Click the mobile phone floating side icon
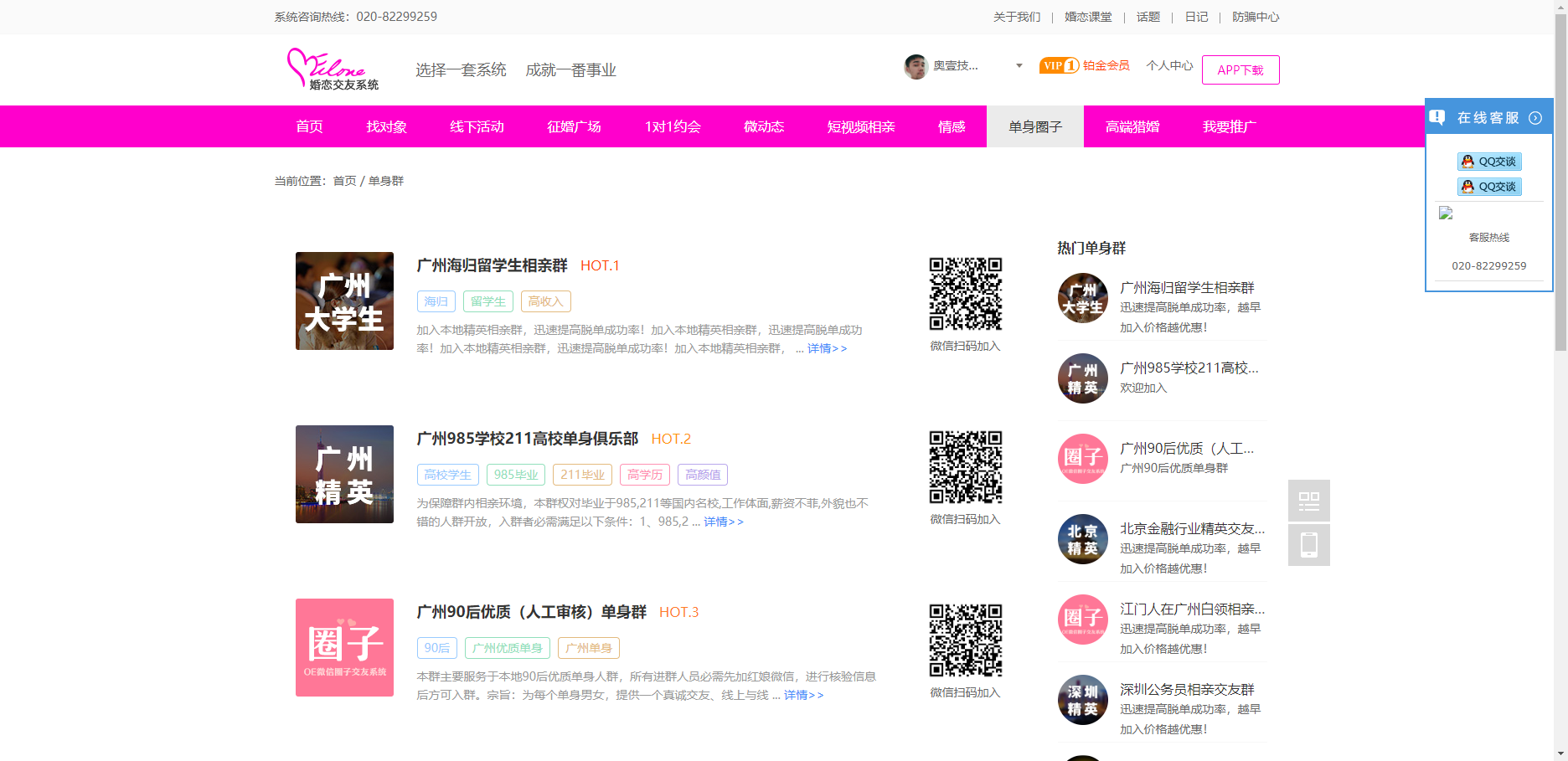The width and height of the screenshot is (1568, 761). point(1309,545)
